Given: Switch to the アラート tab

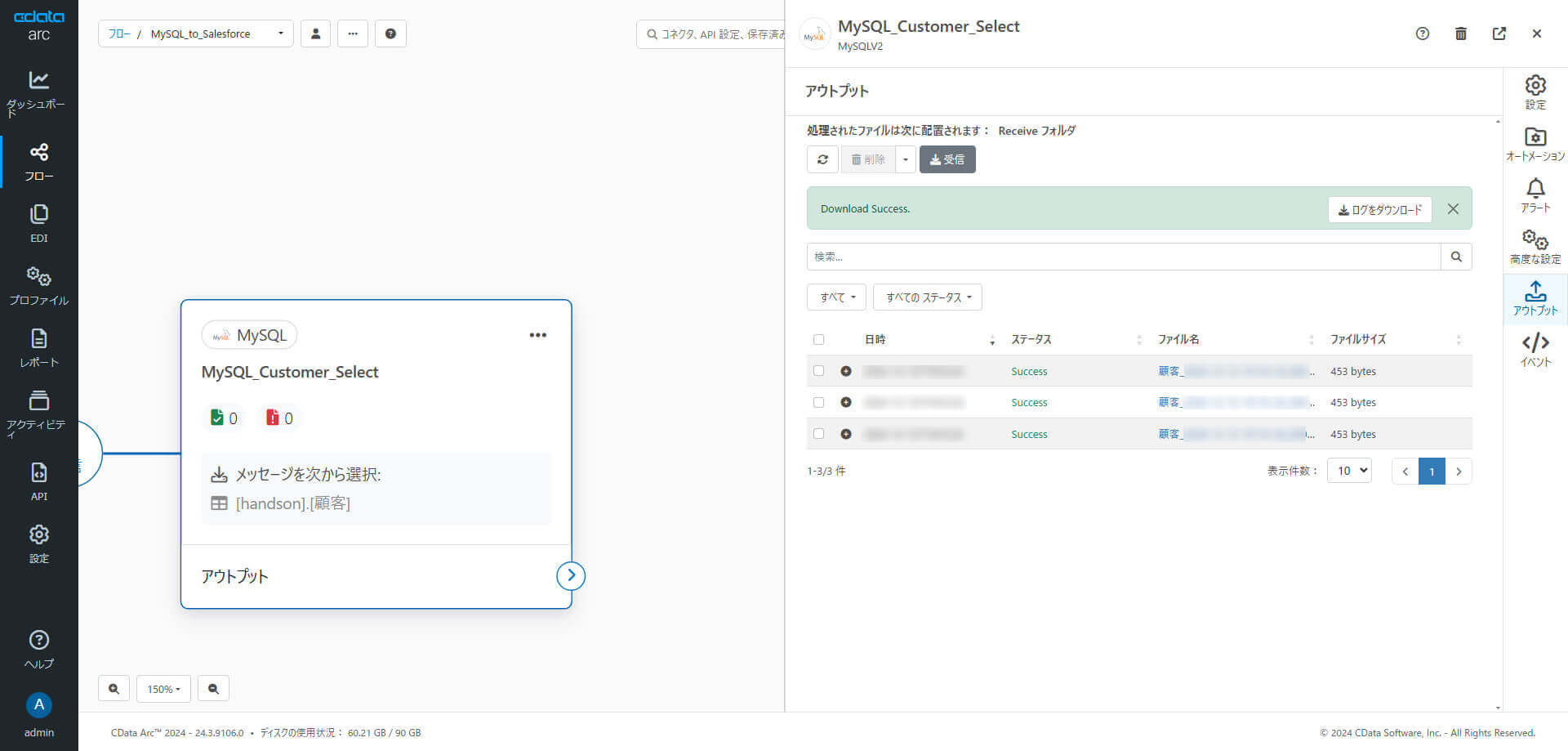Looking at the screenshot, I should [1535, 196].
